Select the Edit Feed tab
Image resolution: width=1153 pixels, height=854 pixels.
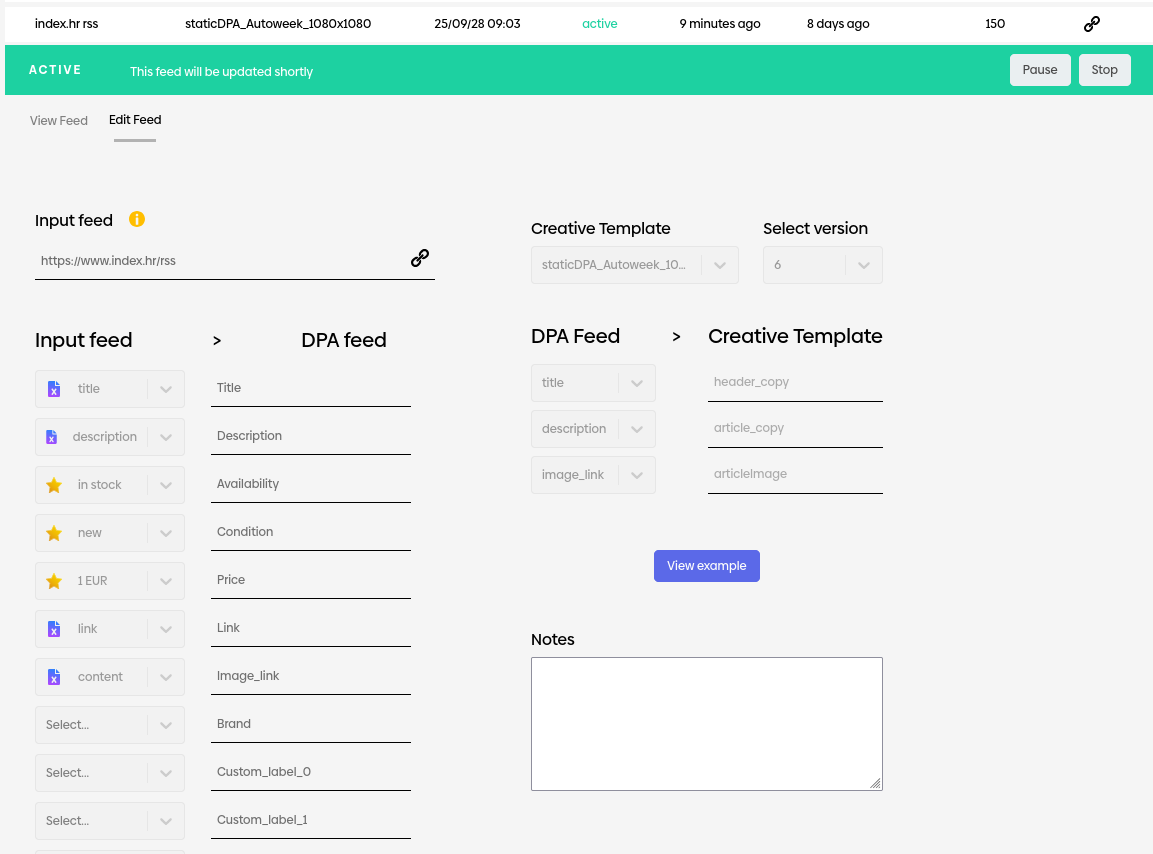click(x=134, y=119)
